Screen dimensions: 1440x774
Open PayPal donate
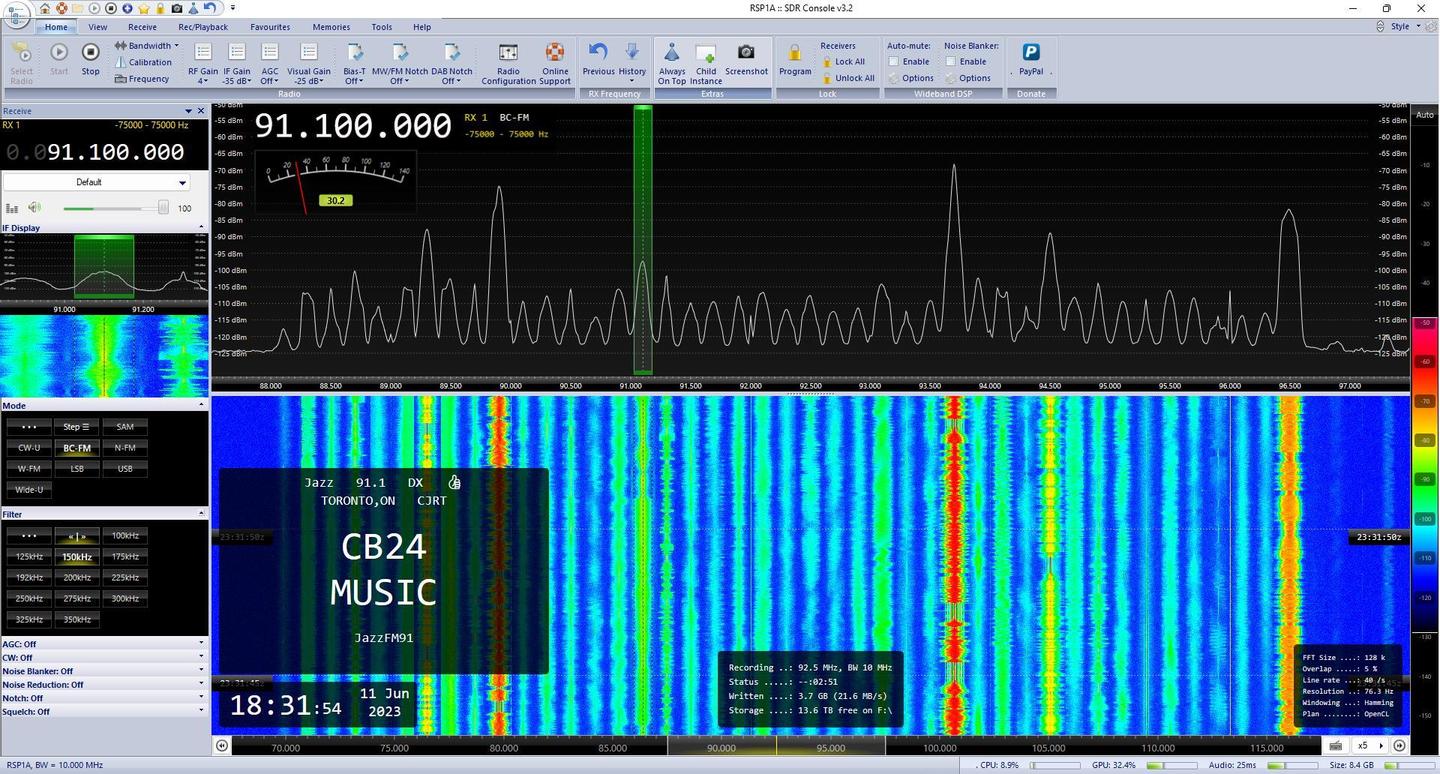tap(1031, 59)
